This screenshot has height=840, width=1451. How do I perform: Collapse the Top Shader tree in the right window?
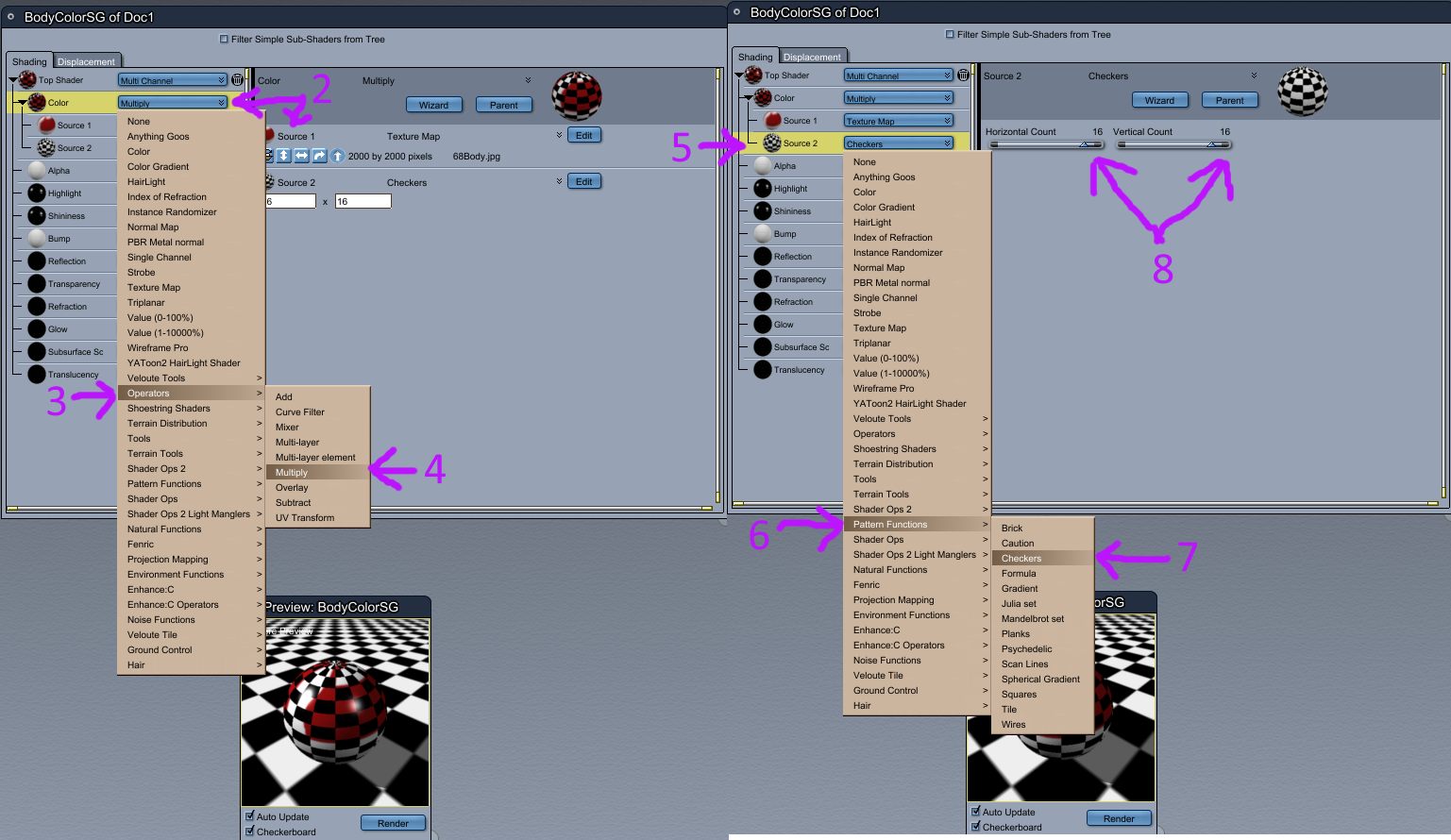pos(739,76)
